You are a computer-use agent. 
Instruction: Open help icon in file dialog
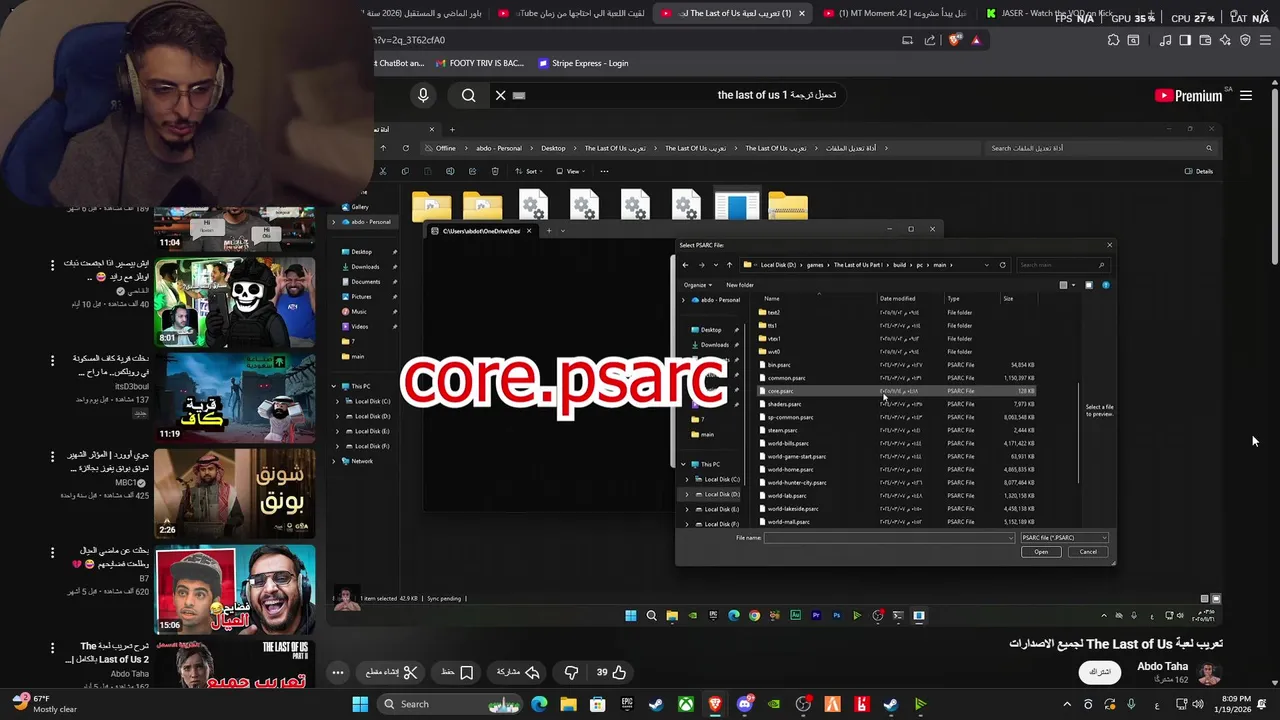pos(1105,285)
